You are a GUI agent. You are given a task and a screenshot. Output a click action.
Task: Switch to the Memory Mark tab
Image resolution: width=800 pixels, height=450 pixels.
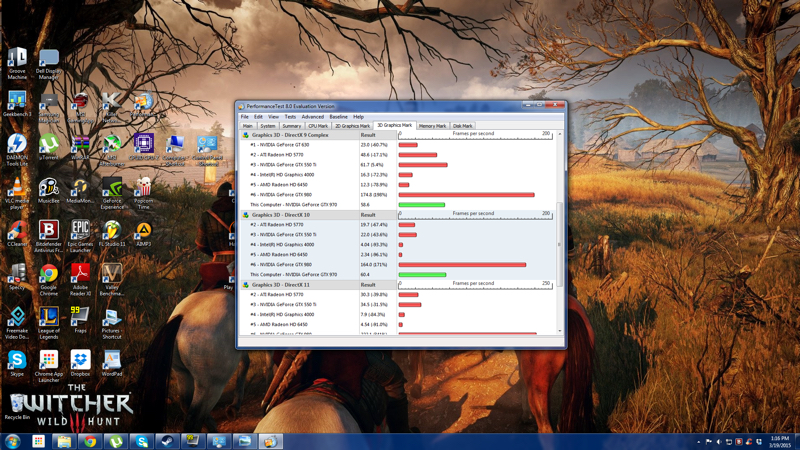pos(433,126)
